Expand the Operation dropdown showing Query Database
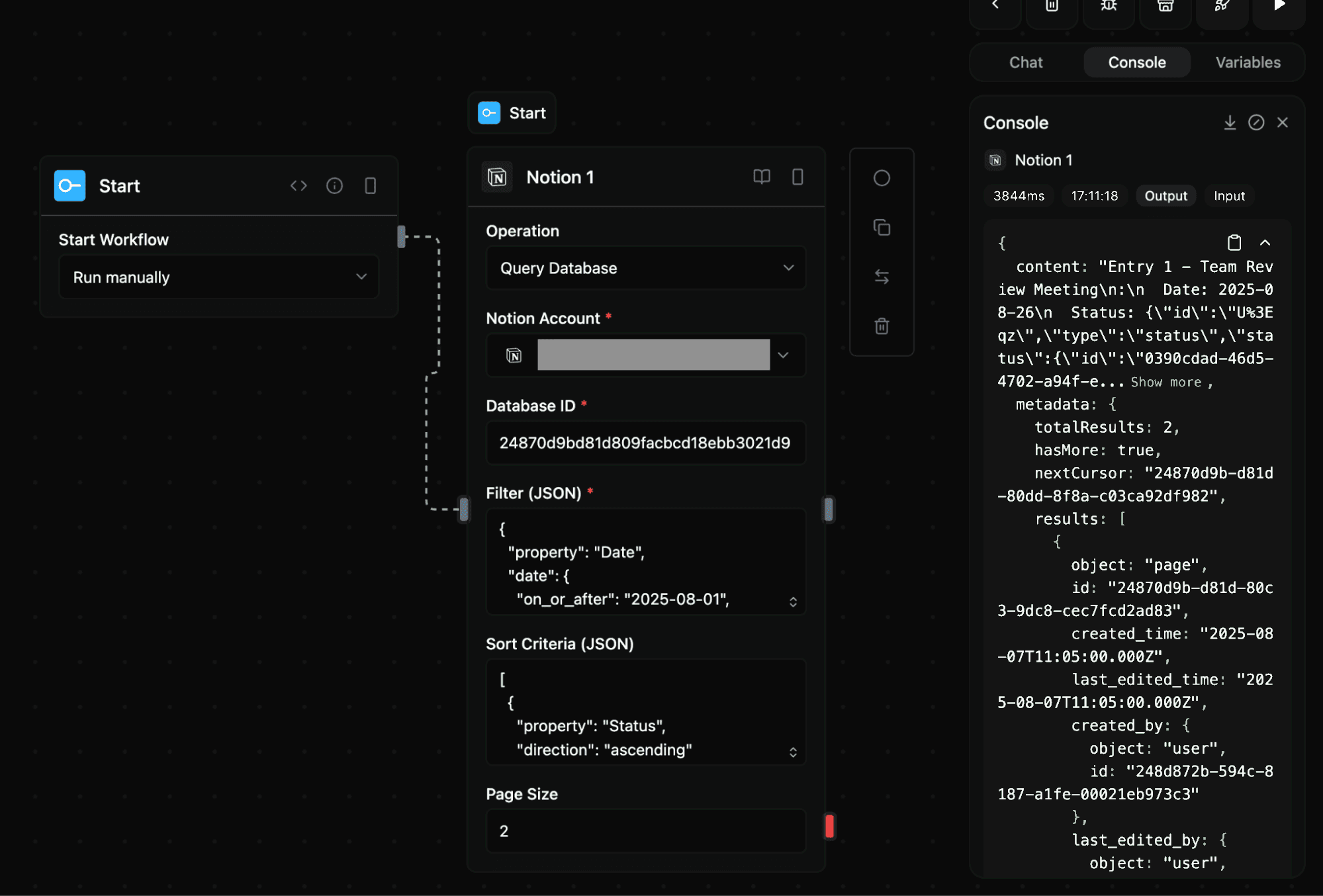The width and height of the screenshot is (1323, 896). point(645,268)
